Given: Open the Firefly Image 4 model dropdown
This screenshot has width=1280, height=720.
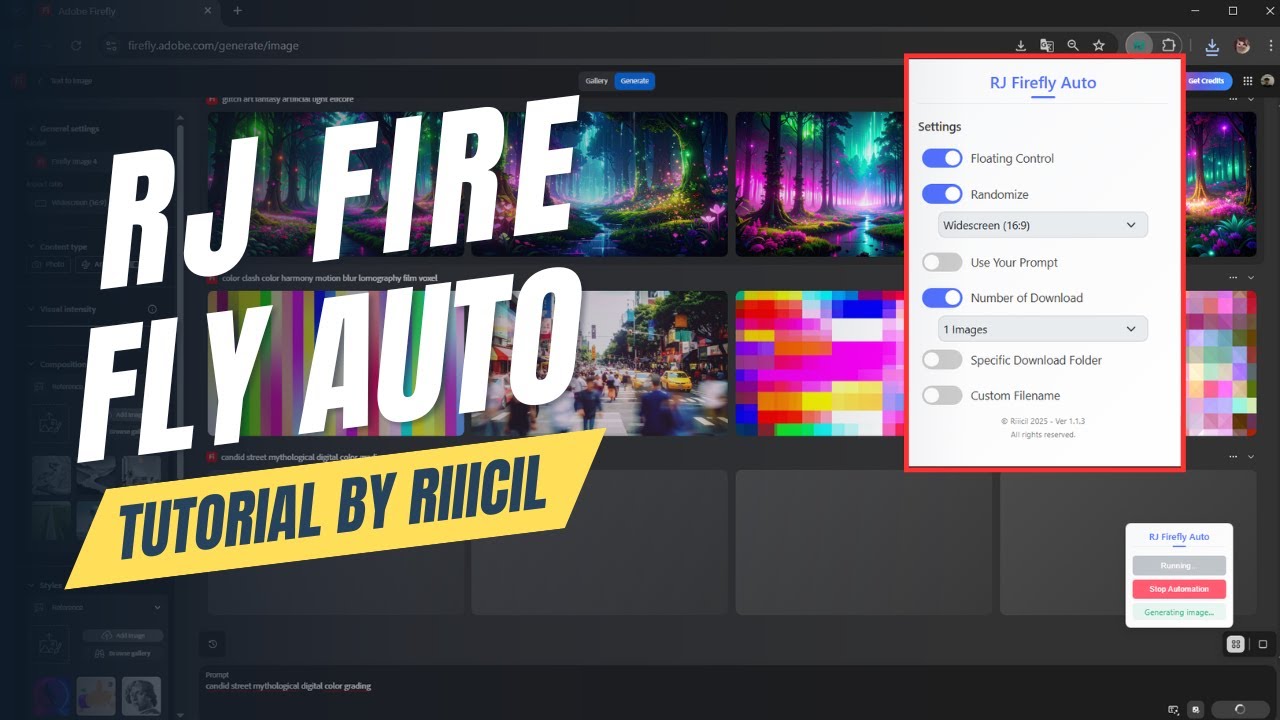Looking at the screenshot, I should [96, 160].
